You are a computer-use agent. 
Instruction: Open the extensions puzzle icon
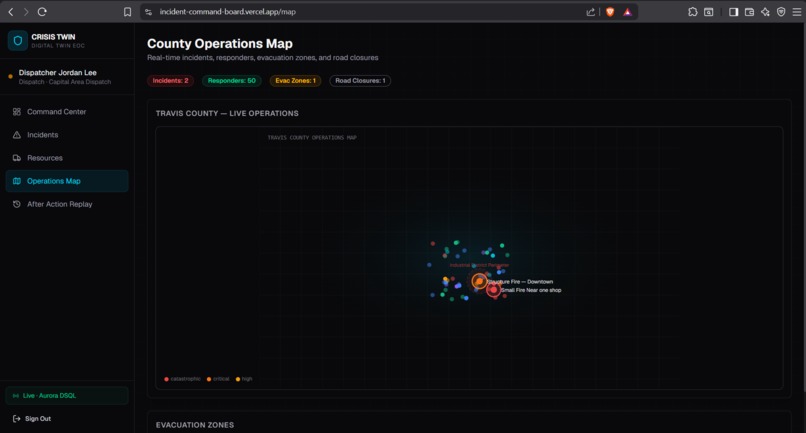click(x=692, y=12)
